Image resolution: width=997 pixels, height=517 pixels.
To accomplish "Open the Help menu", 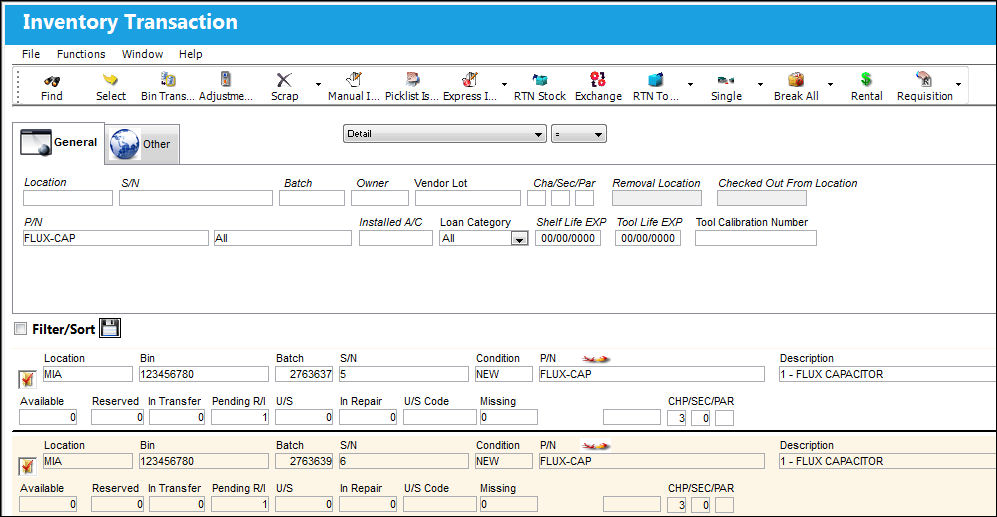I will 191,54.
